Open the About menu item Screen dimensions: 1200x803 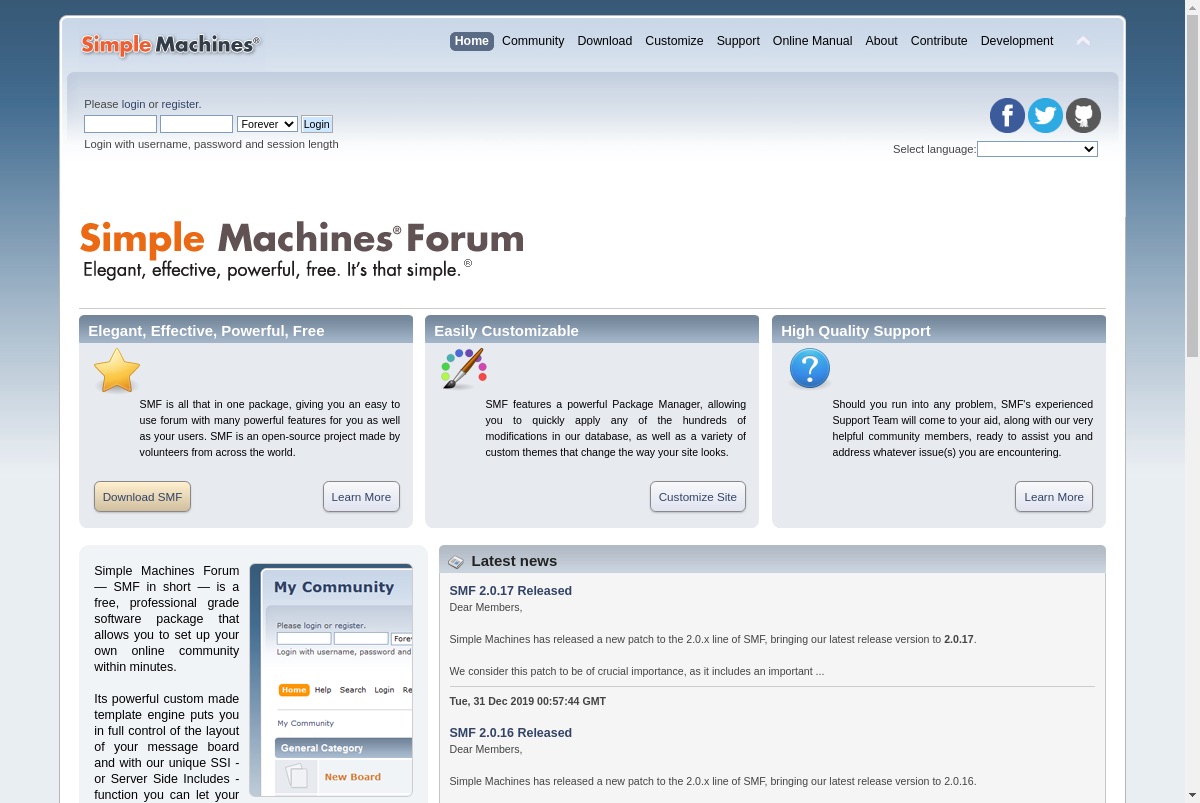(x=881, y=41)
